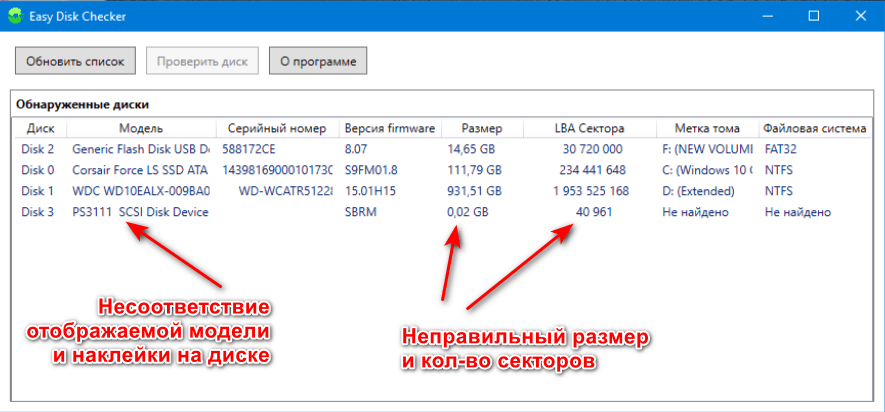Click serial number 588172CE
This screenshot has height=412, width=885.
(249, 150)
